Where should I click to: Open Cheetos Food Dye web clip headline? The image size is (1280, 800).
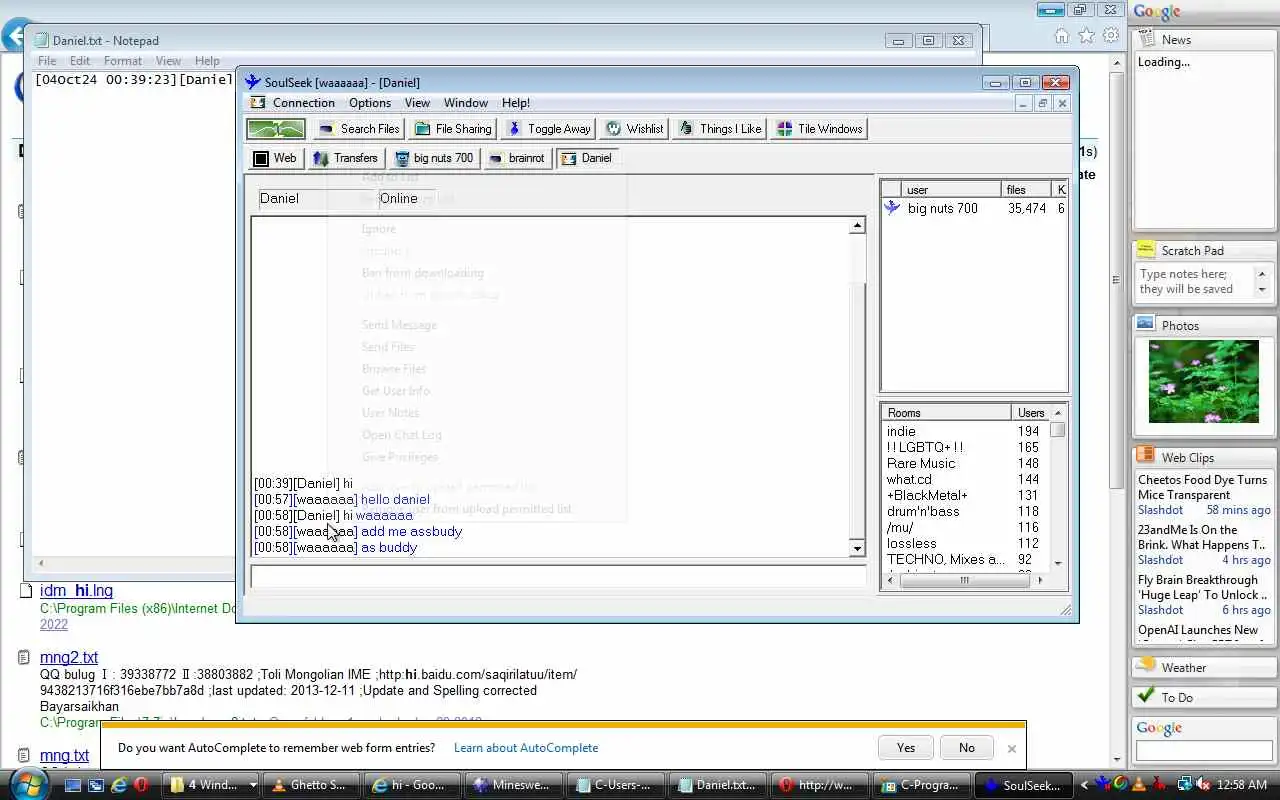tap(1202, 487)
